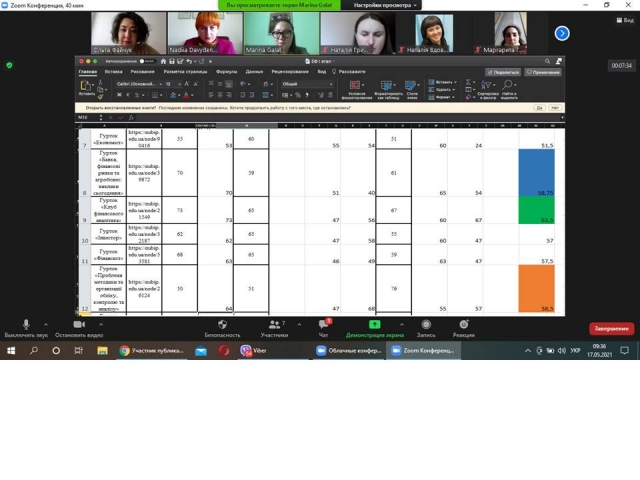Click Excel undo arrow icon
The image size is (640, 480).
[x=189, y=61]
